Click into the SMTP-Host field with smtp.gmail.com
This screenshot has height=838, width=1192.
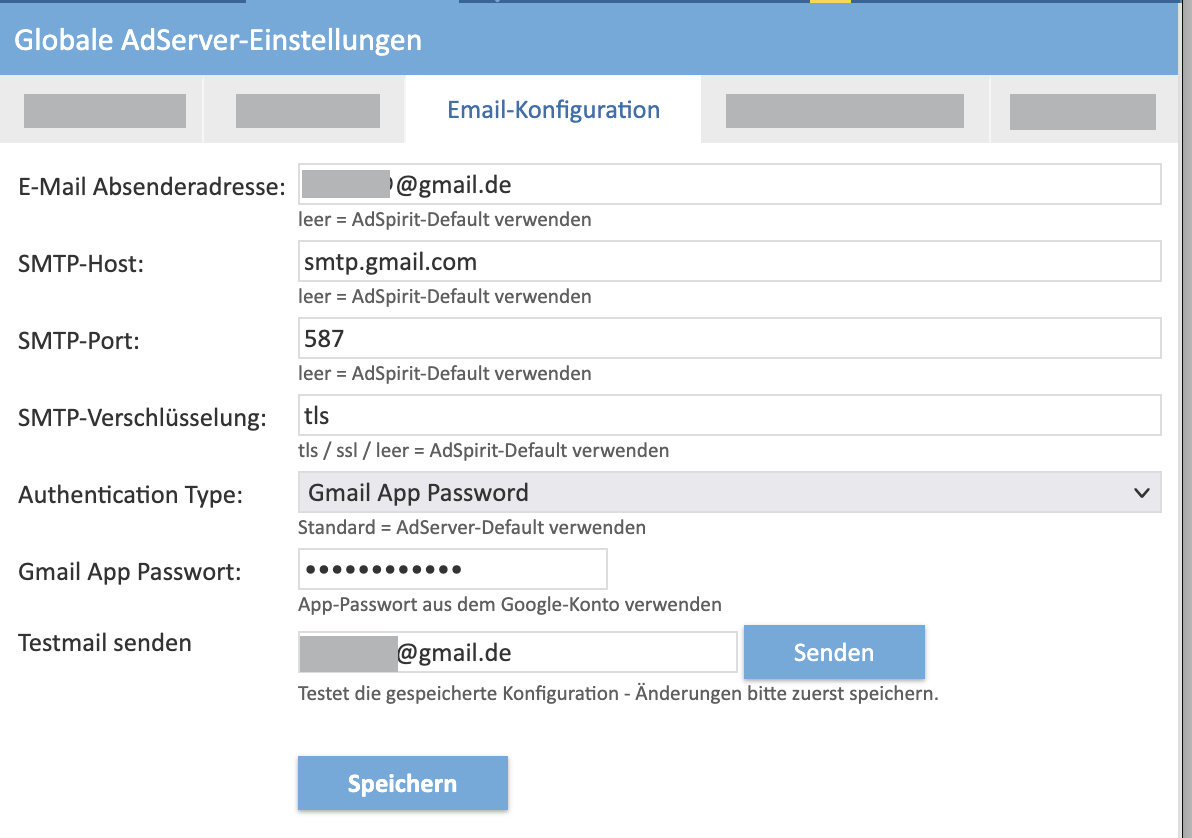(x=729, y=262)
